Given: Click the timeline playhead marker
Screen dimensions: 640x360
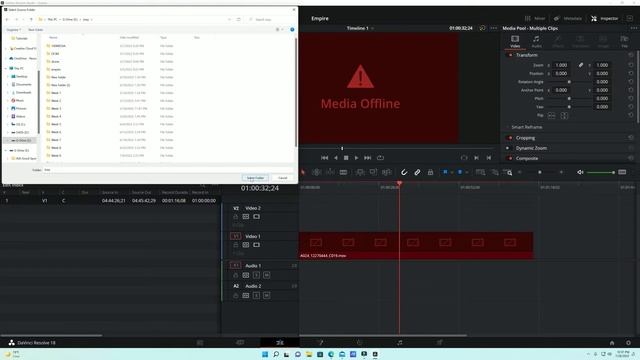Looking at the screenshot, I should click(x=400, y=184).
